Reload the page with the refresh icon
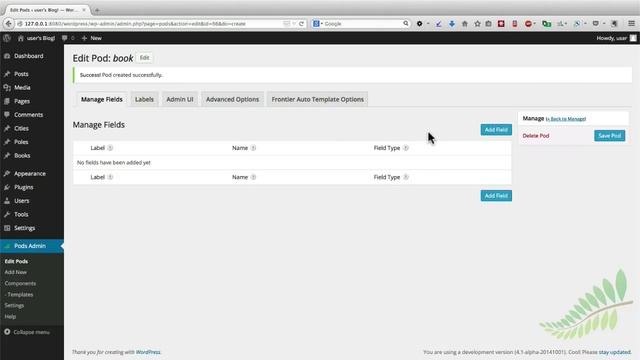 point(301,24)
